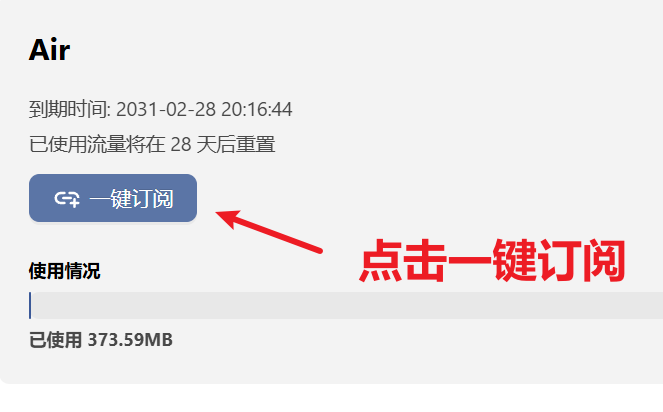Screen dimensions: 663x412
Task: Click the 到期时间 expiration date text
Action: 160,109
